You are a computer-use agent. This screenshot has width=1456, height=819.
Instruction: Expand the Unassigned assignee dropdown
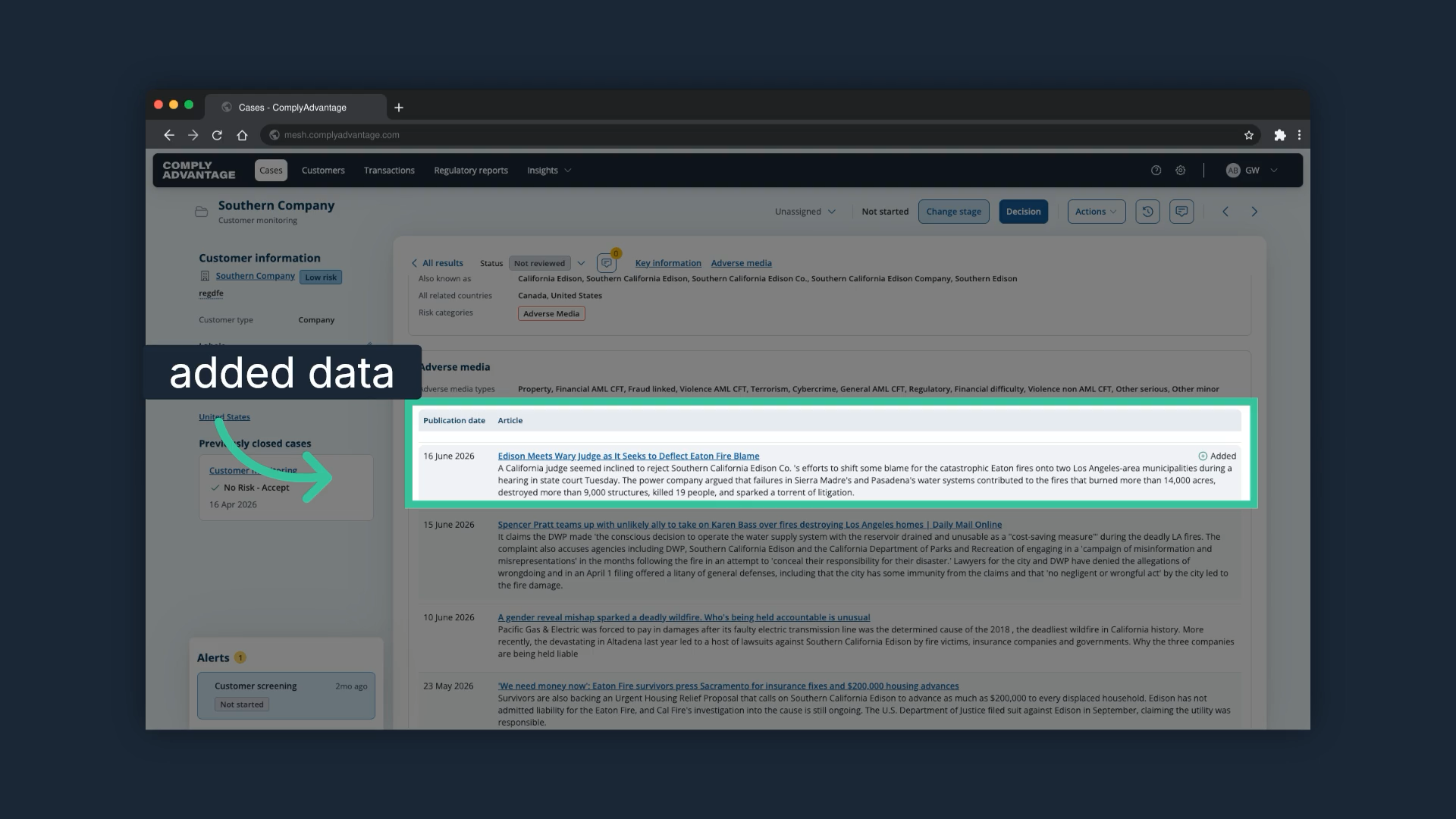coord(805,212)
